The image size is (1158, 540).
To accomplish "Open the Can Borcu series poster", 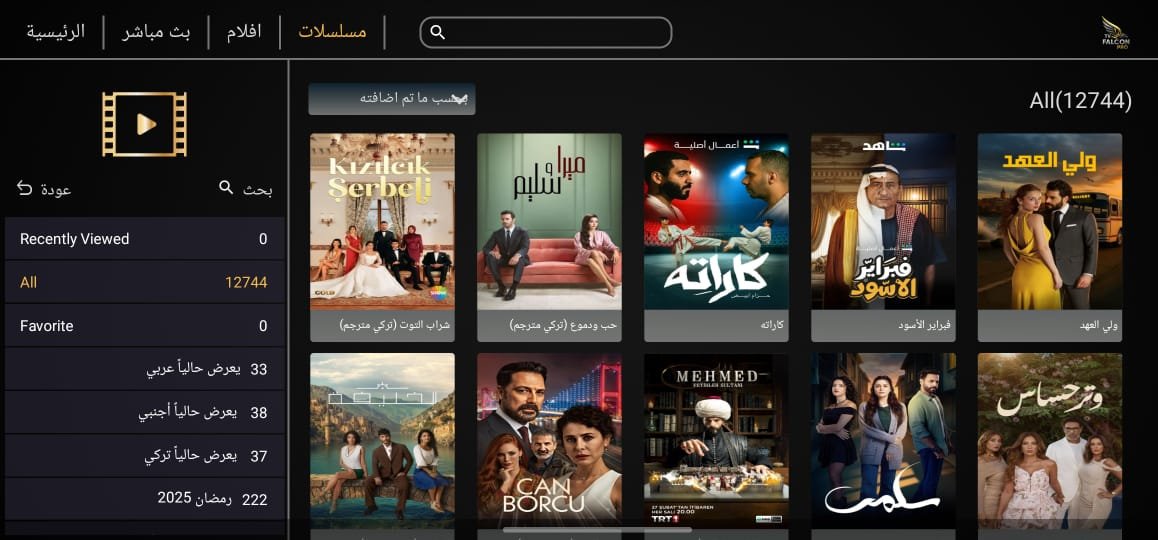I will click(549, 441).
